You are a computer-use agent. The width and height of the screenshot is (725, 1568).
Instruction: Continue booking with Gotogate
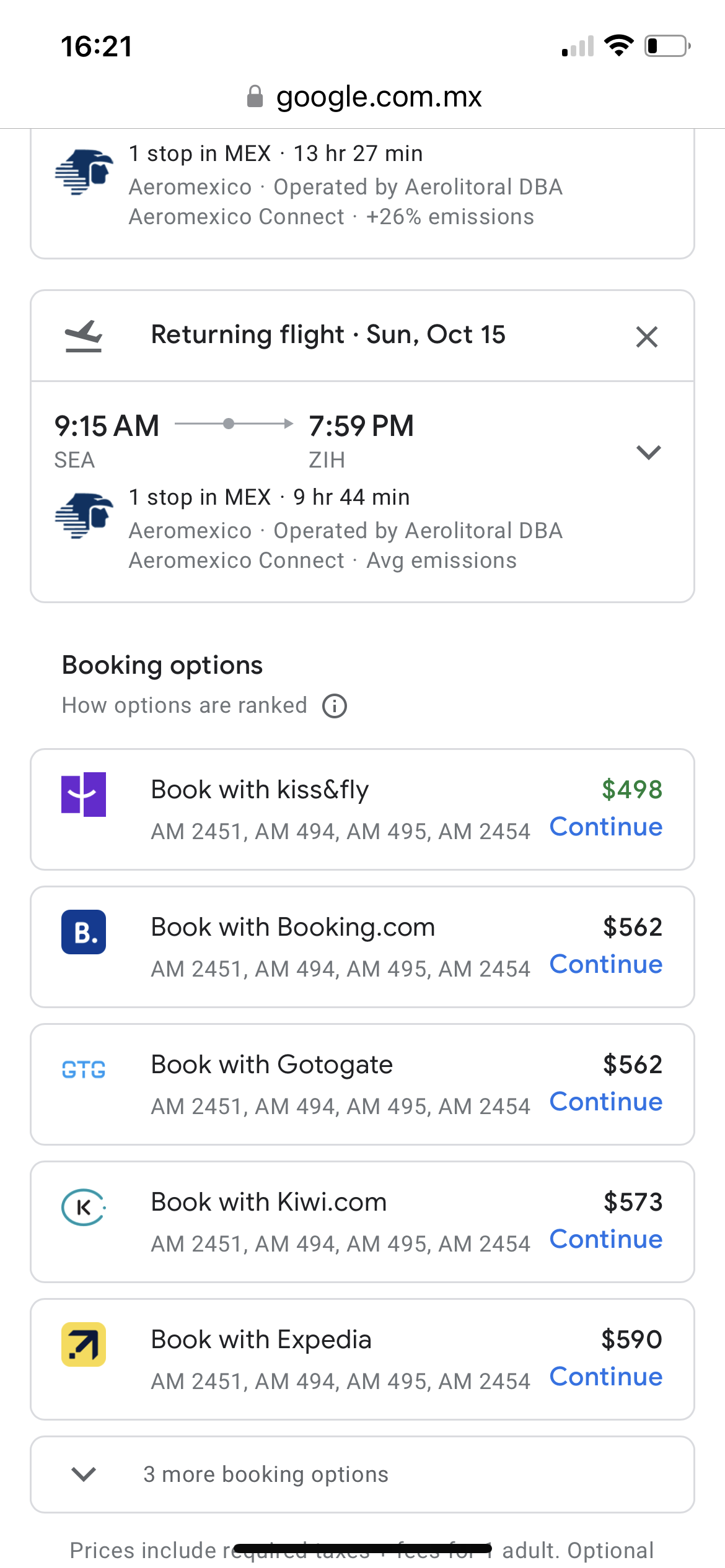[x=605, y=1102]
